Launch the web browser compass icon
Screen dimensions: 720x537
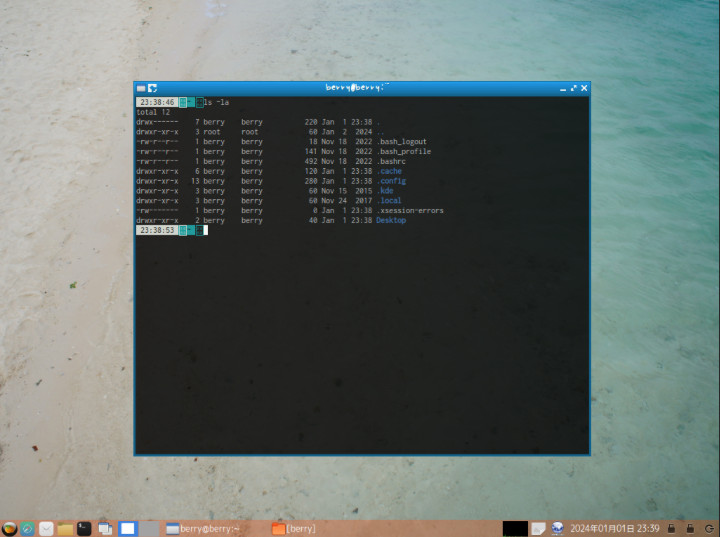pos(28,529)
